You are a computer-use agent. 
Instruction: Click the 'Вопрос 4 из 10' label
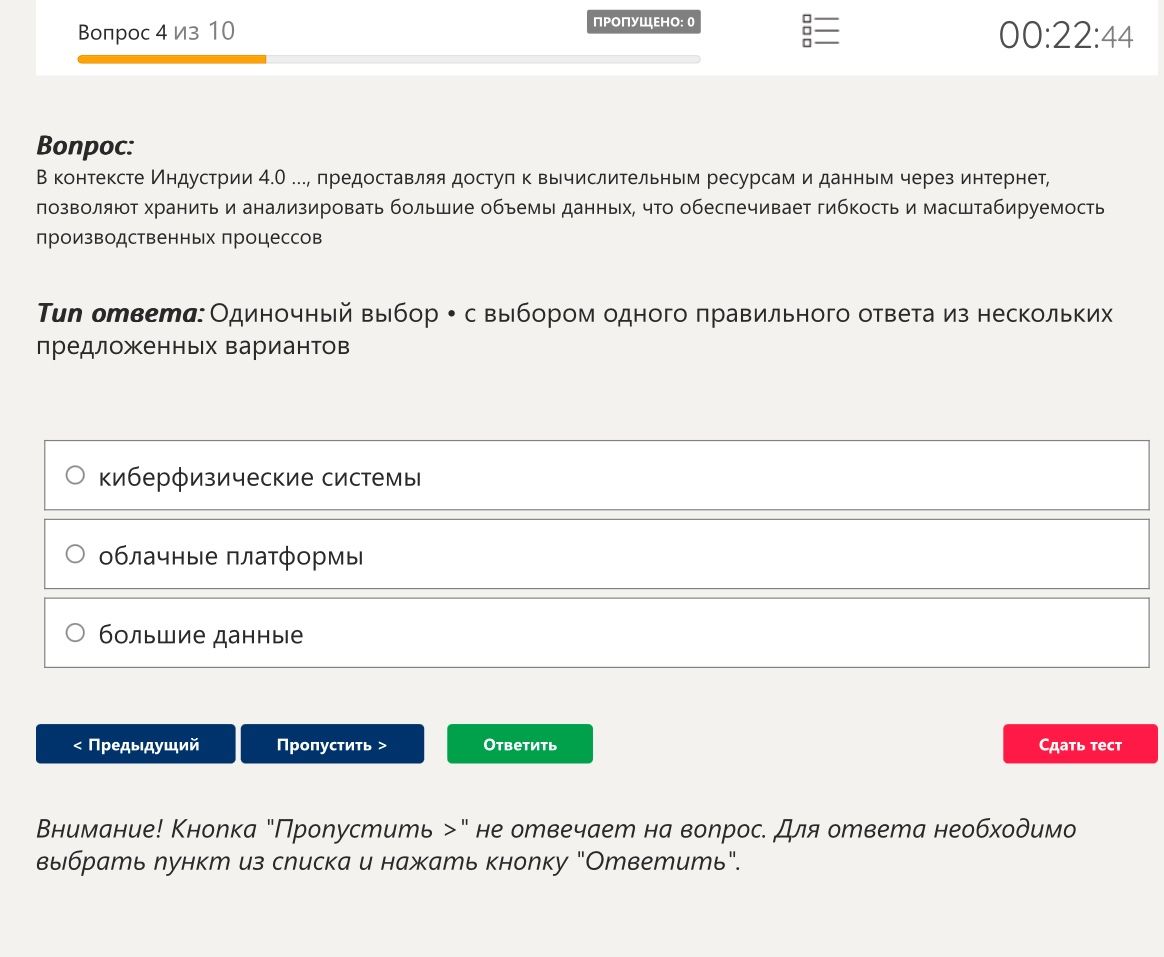(x=156, y=32)
